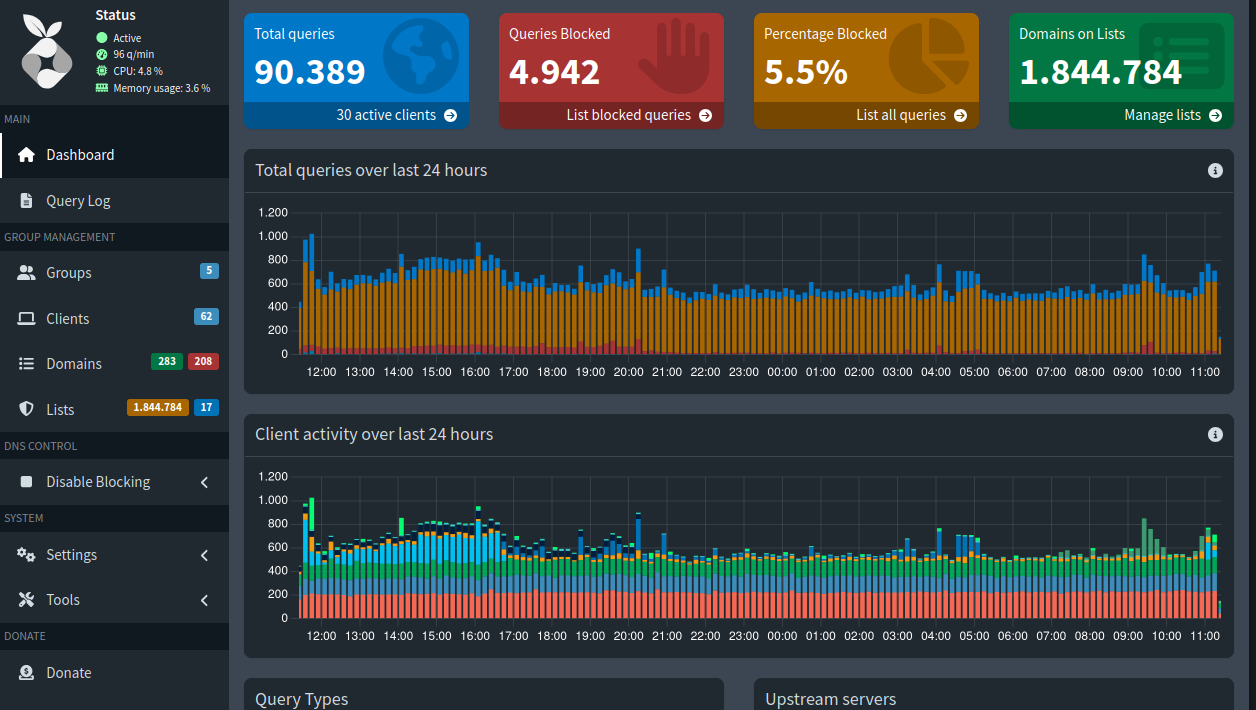Click the info icon on Total queries chart
This screenshot has height=710, width=1256.
(x=1215, y=171)
